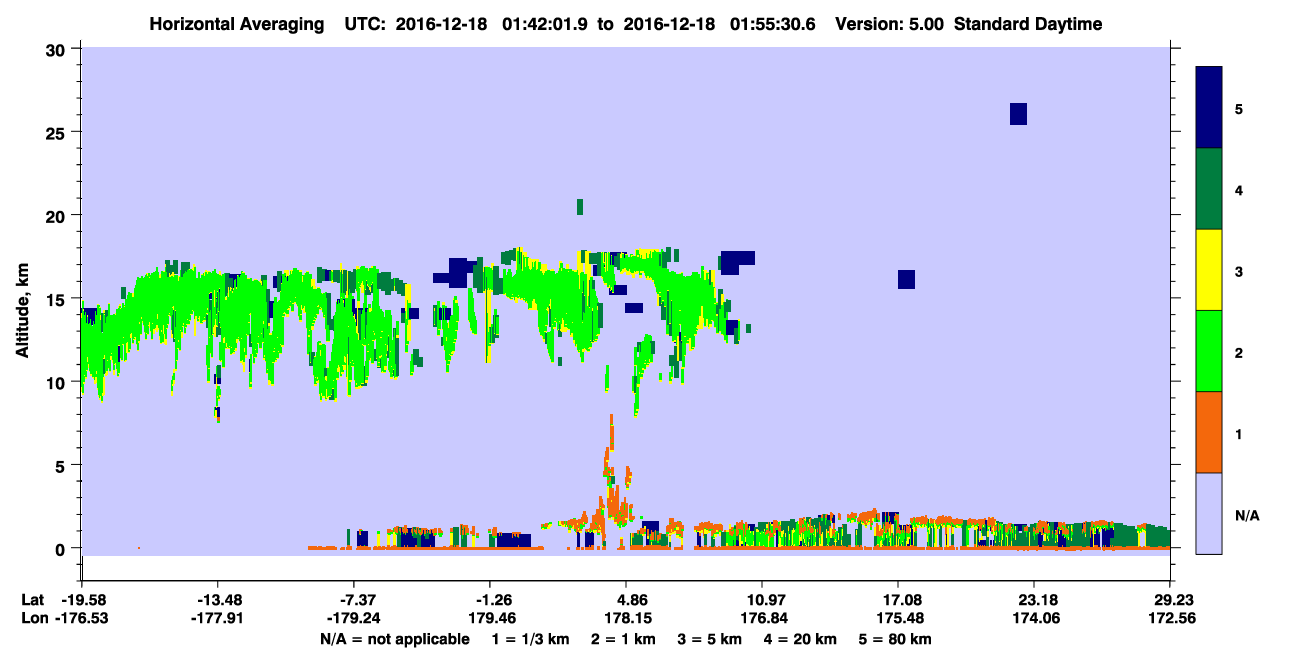Click the bright green level 2 color swatch

(1209, 351)
